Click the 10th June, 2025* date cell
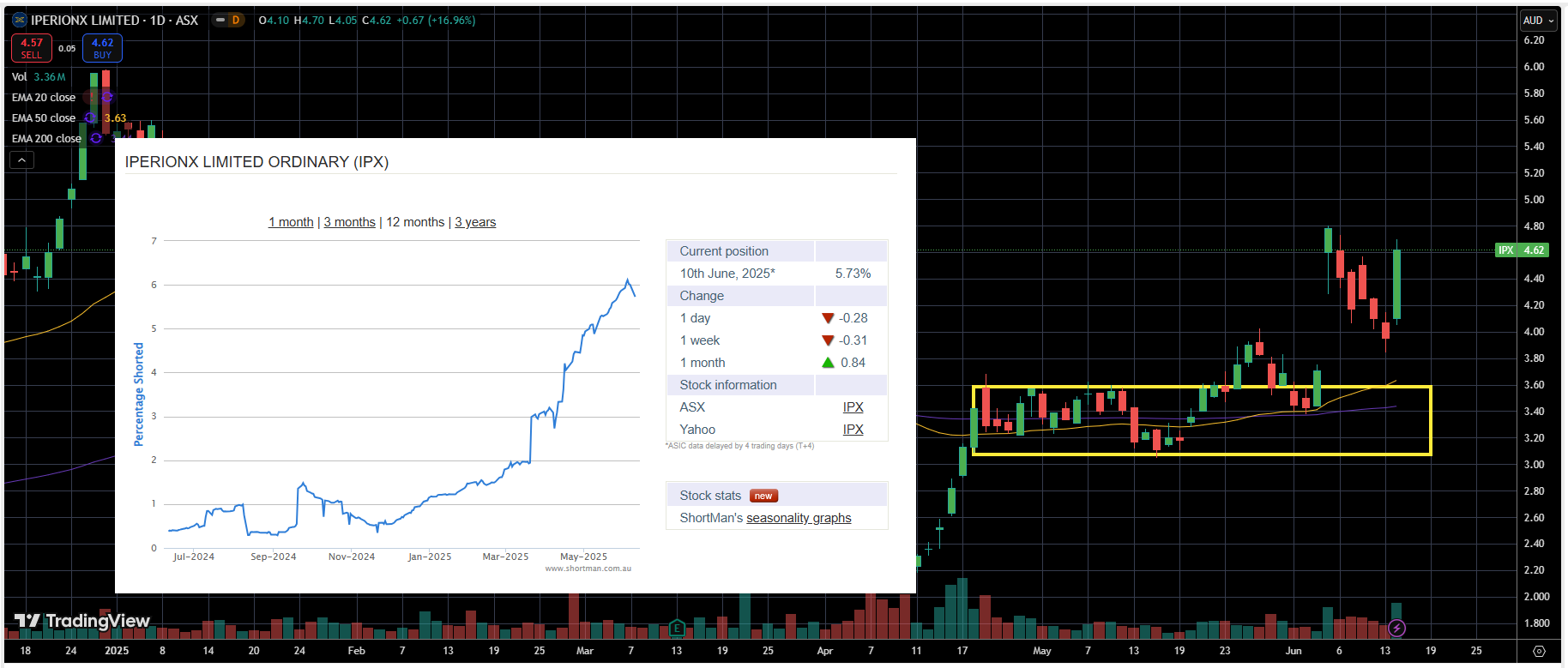The height and width of the screenshot is (668, 1568). (727, 274)
